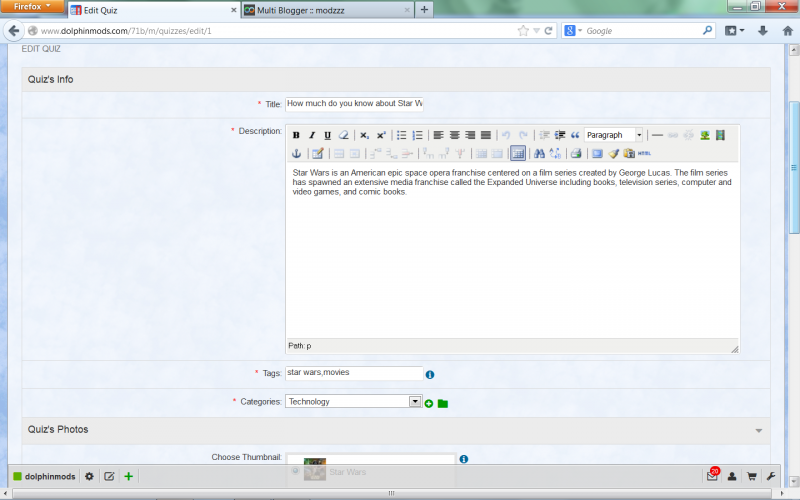Click the square-and-pencil icon in bottom bar
Viewport: 800px width, 500px height.
(109, 476)
